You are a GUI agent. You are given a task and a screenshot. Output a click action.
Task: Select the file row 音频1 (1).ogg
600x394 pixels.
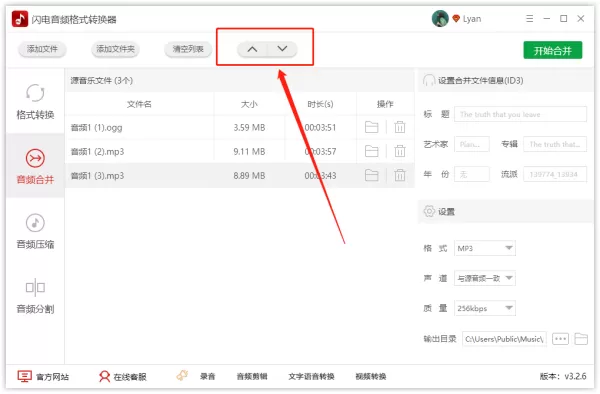(x=240, y=127)
